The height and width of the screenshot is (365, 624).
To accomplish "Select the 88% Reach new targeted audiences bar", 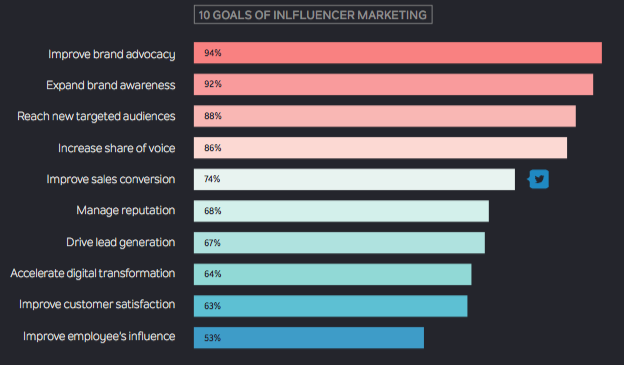I will (385, 116).
